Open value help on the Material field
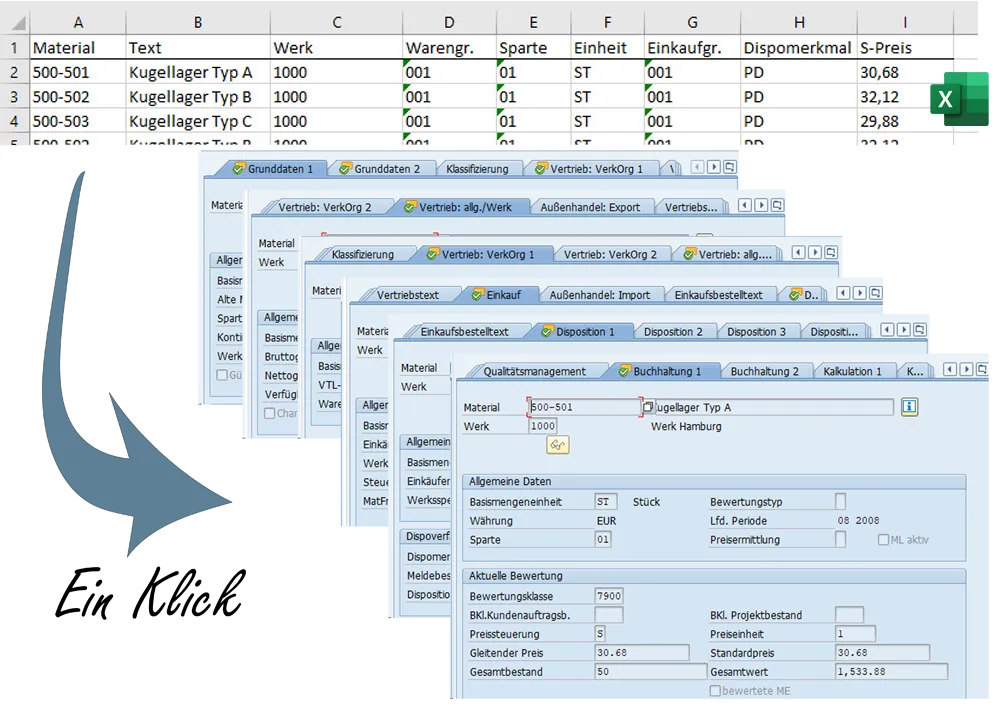Screen dimensions: 1000x708 tap(647, 406)
